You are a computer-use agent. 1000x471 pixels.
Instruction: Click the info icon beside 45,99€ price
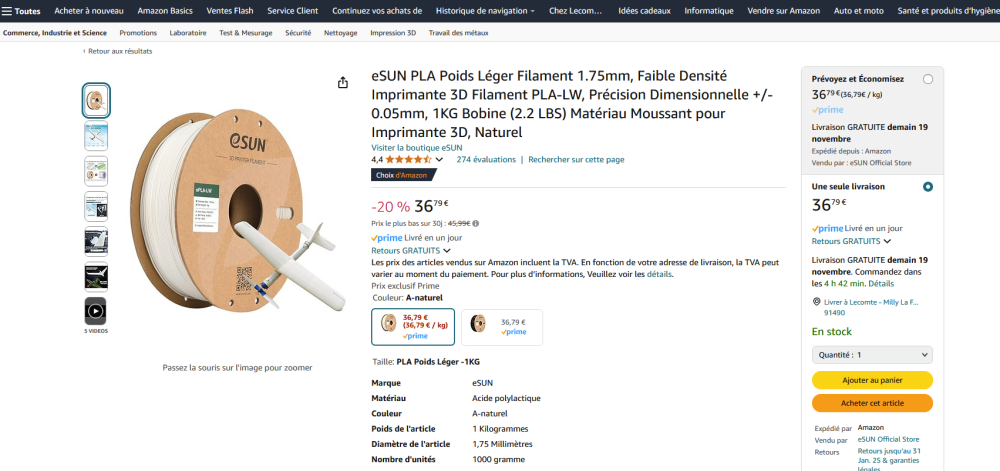pyautogui.click(x=475, y=223)
